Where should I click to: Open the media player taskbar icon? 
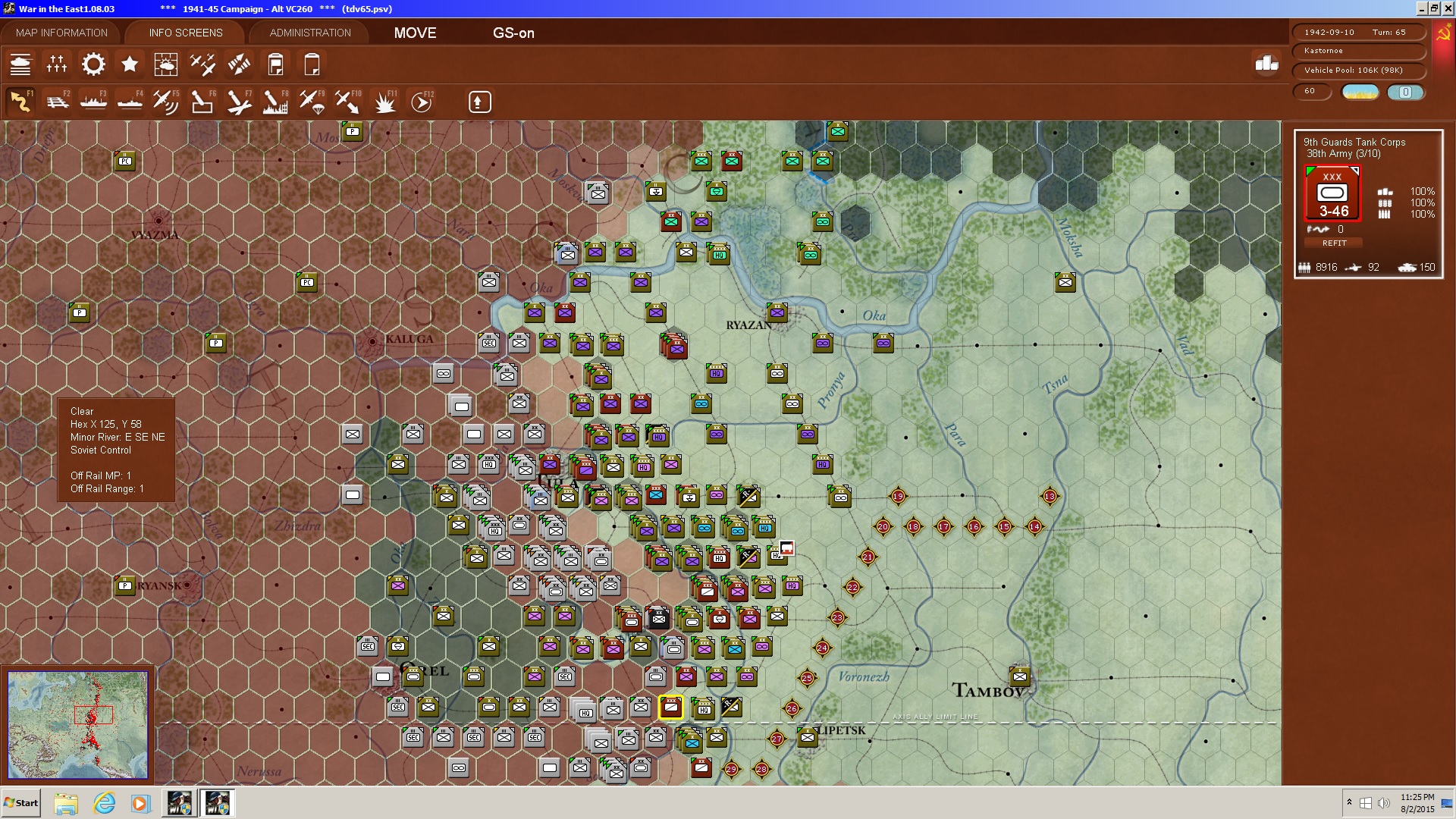click(x=140, y=803)
